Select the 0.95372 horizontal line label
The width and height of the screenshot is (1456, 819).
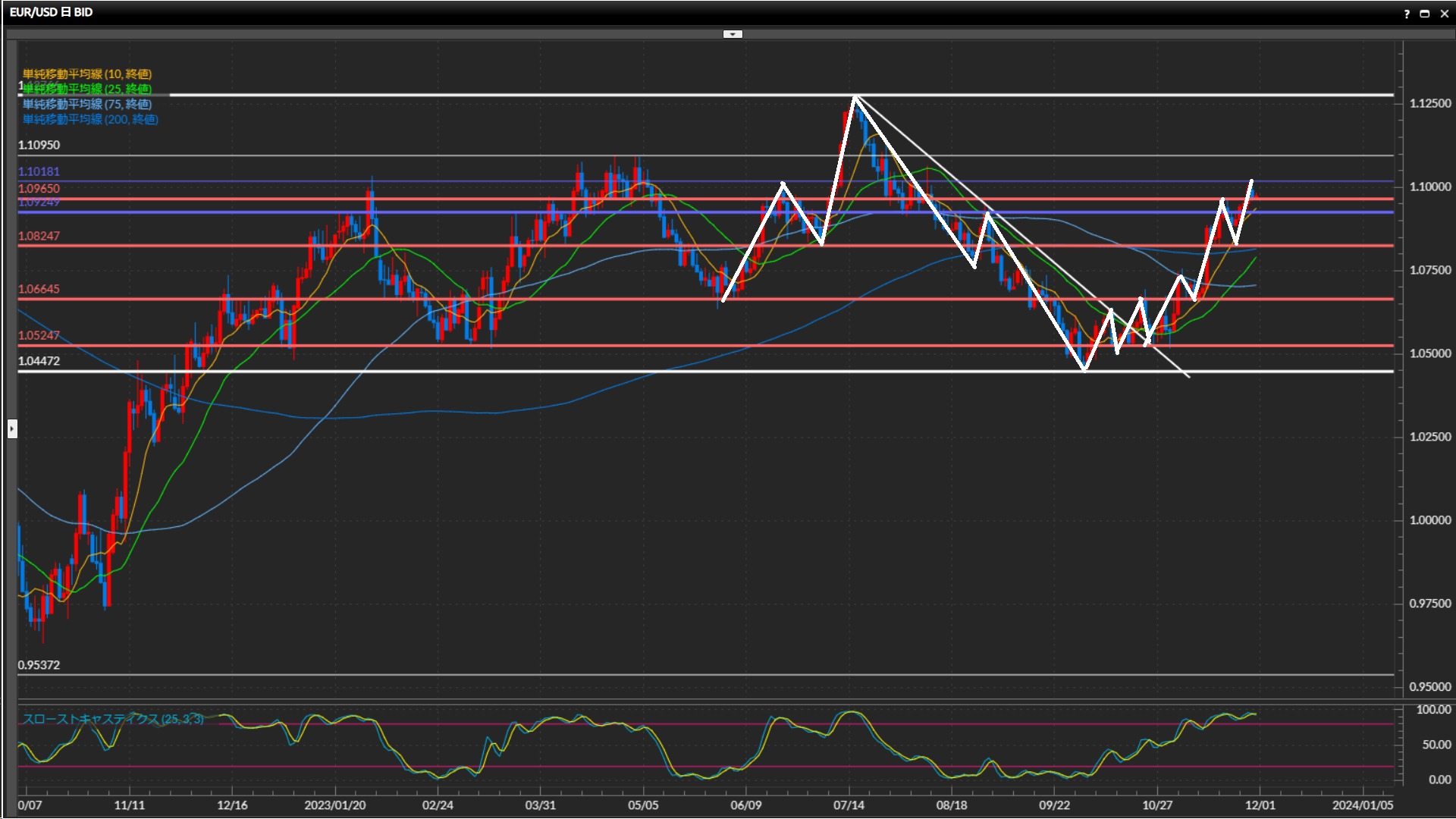39,665
